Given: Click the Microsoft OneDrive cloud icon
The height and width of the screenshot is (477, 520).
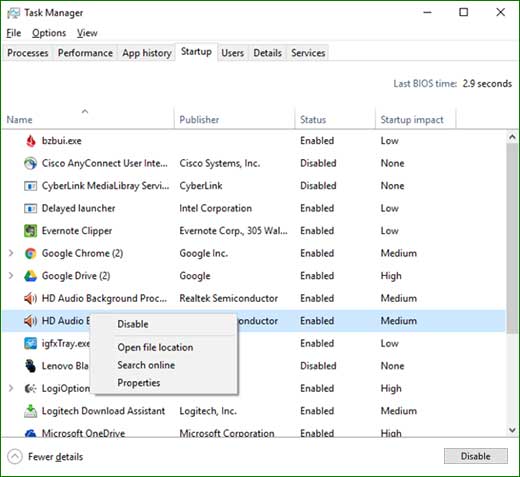Looking at the screenshot, I should point(30,433).
